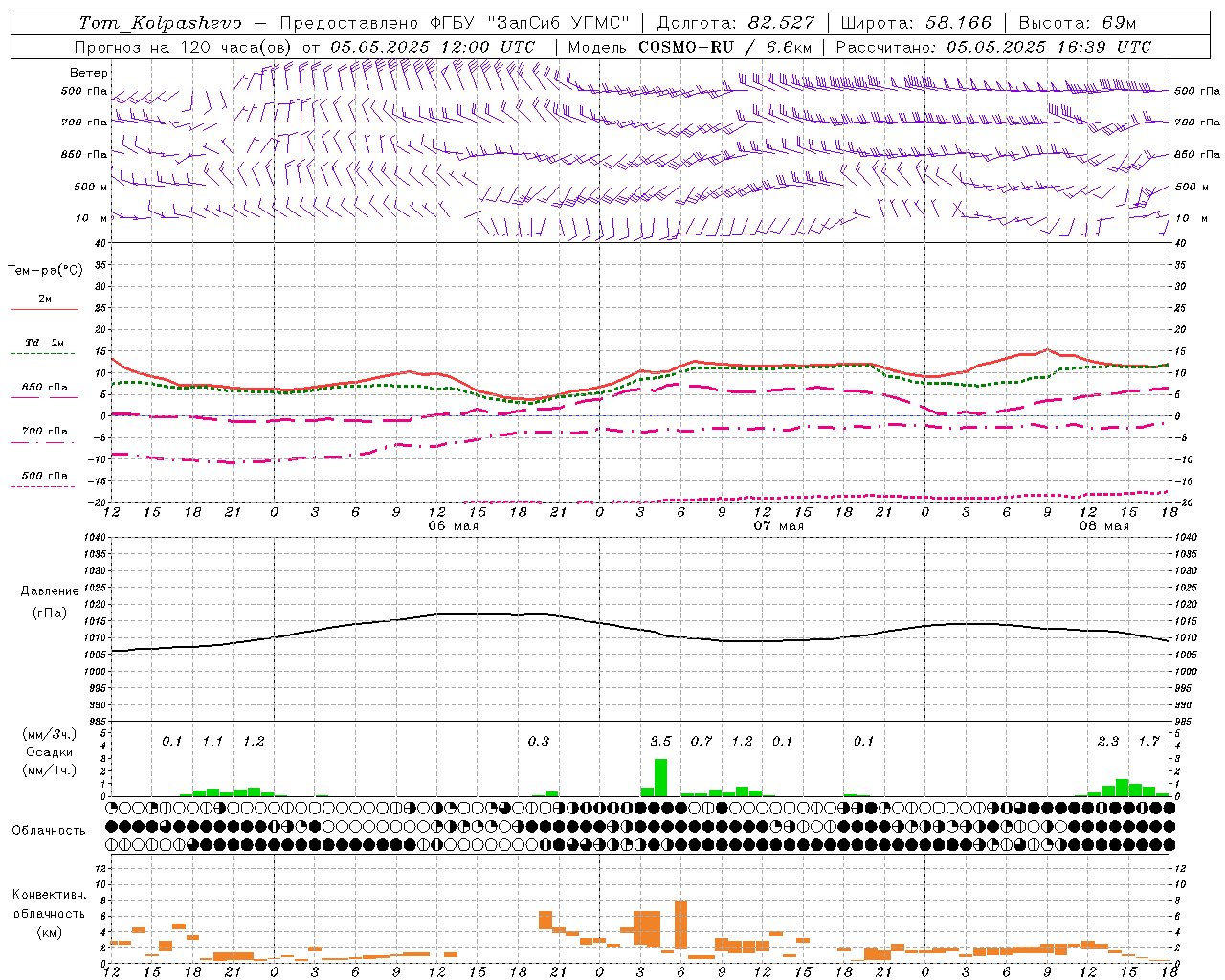Click the Осадки precipitation label
1225x980 pixels.
[50, 752]
